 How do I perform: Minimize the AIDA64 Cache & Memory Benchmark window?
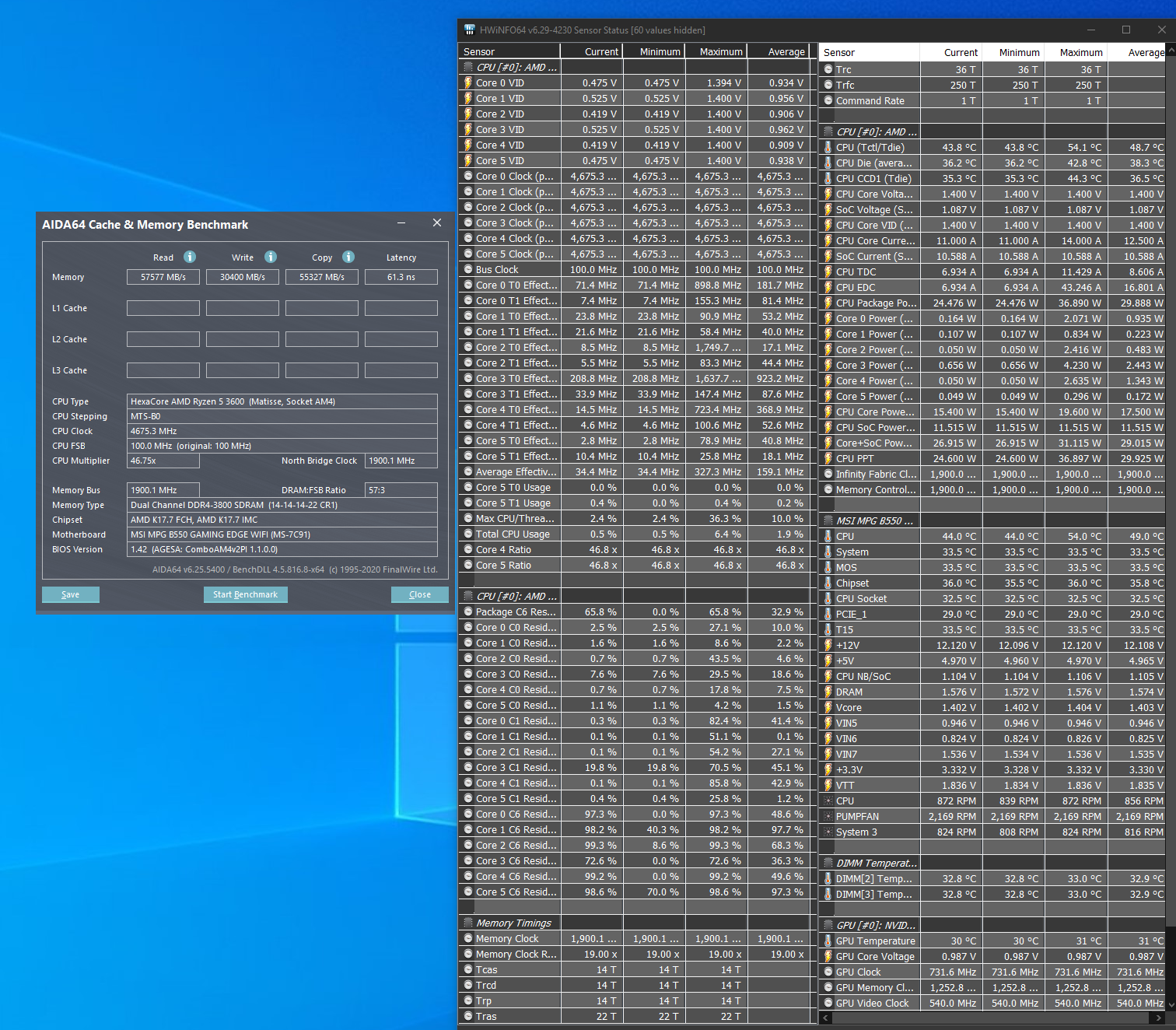[401, 223]
